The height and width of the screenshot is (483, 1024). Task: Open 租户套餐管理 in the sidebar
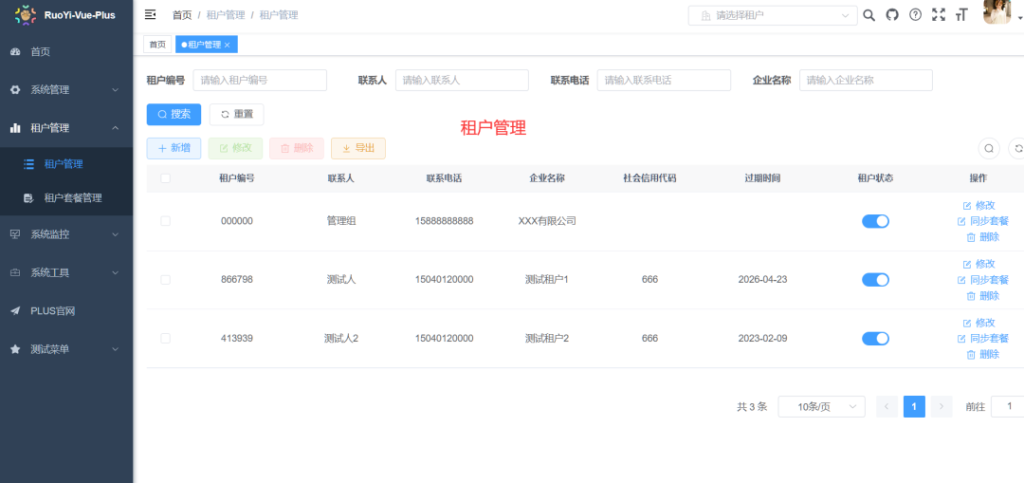pos(72,198)
